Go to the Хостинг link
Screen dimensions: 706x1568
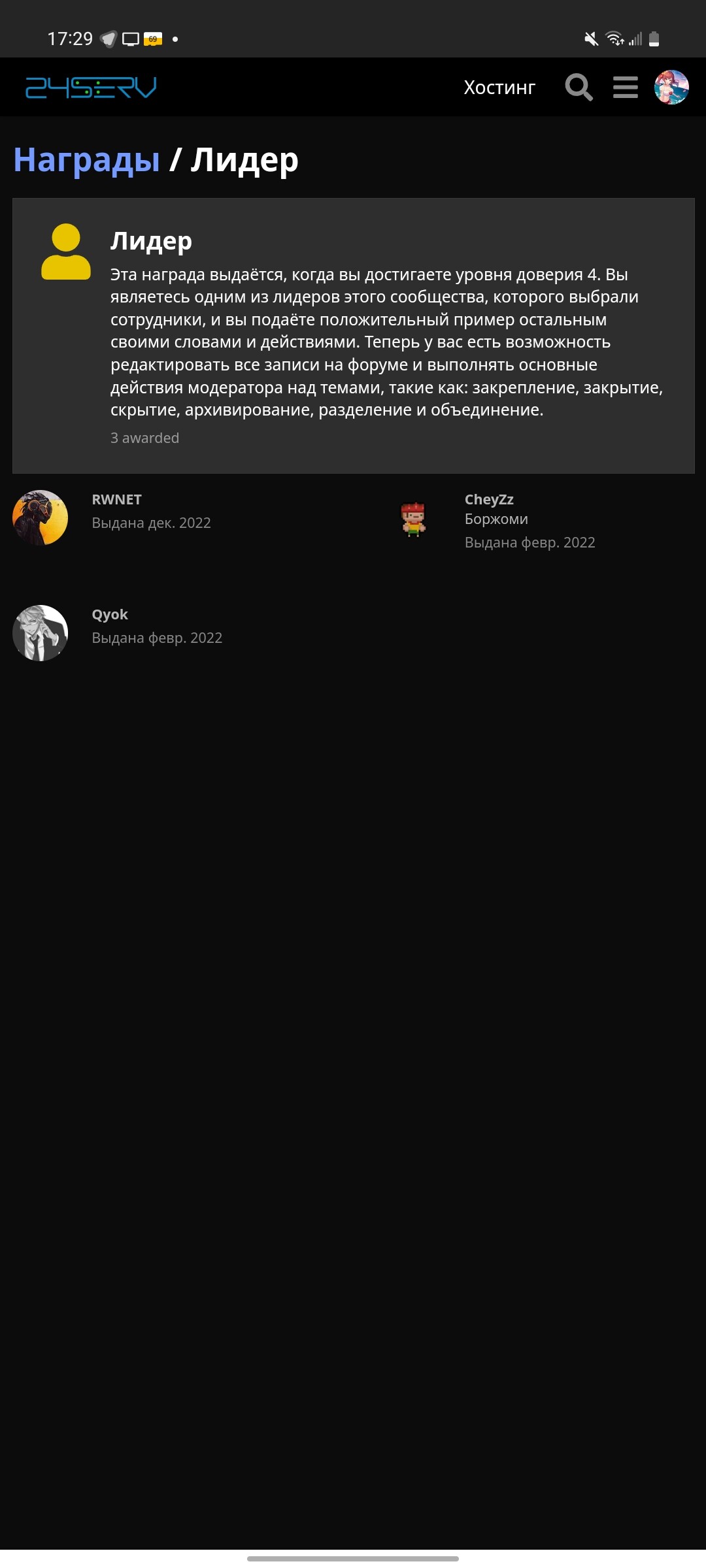tap(499, 88)
